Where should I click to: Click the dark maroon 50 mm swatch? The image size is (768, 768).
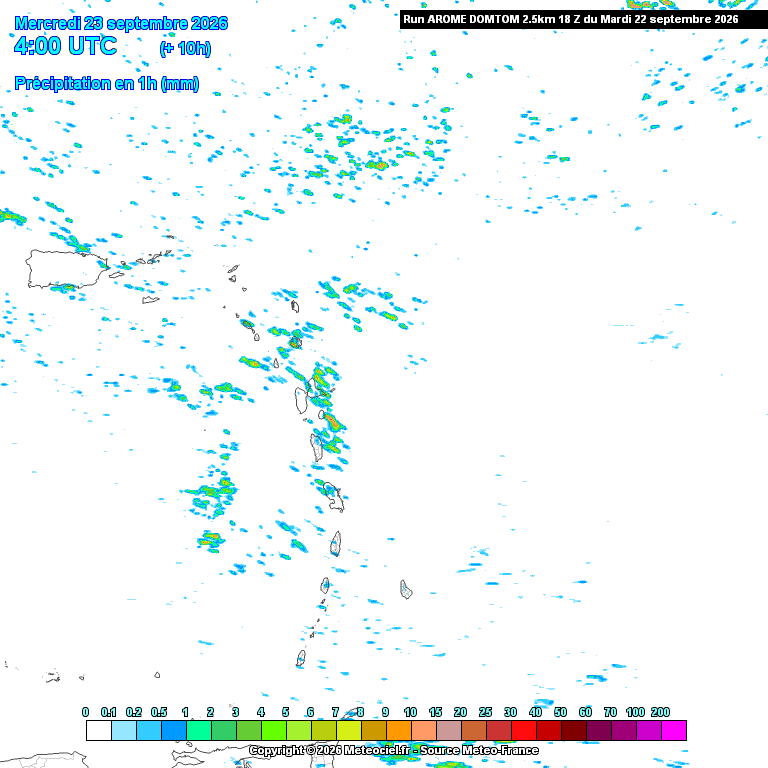[x=574, y=730]
